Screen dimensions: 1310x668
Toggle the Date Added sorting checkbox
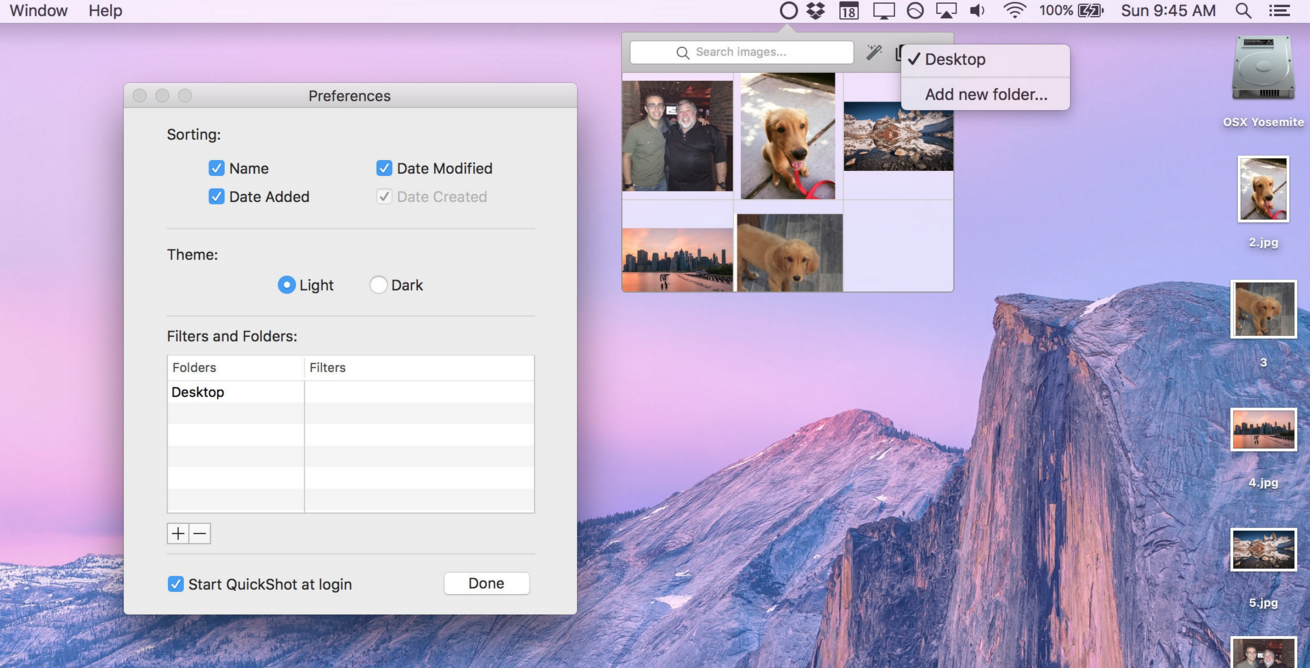click(x=216, y=196)
